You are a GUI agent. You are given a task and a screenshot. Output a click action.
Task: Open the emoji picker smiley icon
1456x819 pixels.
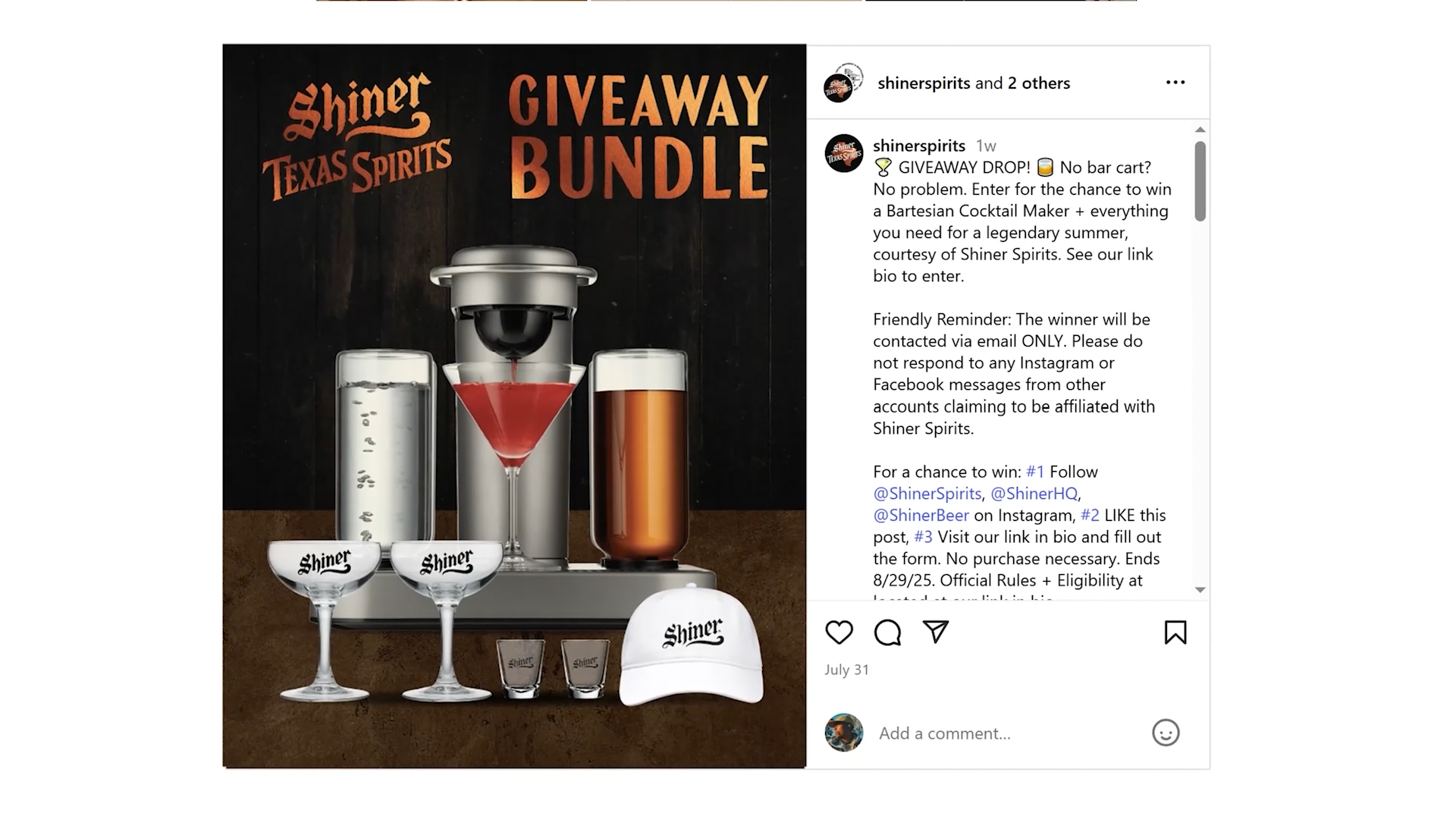[x=1166, y=733]
